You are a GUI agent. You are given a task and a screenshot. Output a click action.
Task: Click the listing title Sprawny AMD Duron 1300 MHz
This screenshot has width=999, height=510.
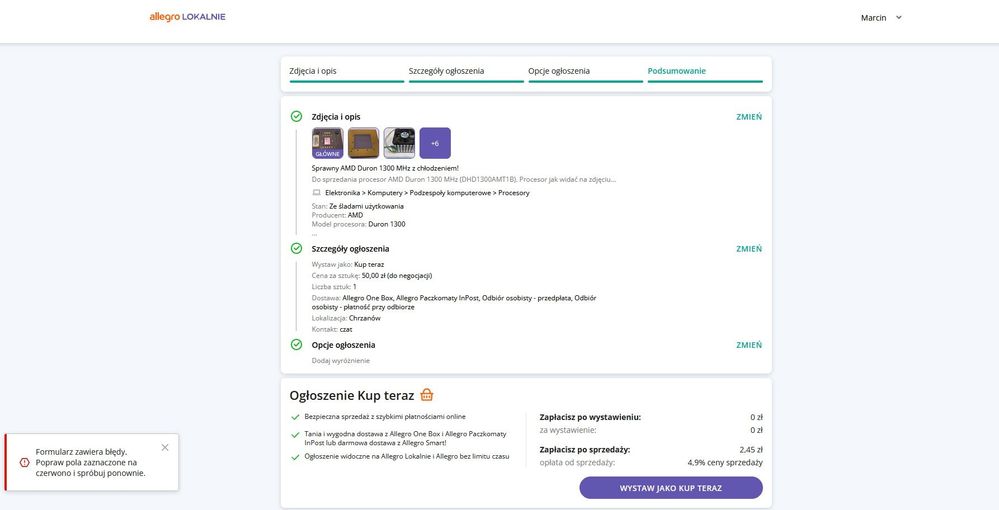(x=385, y=168)
